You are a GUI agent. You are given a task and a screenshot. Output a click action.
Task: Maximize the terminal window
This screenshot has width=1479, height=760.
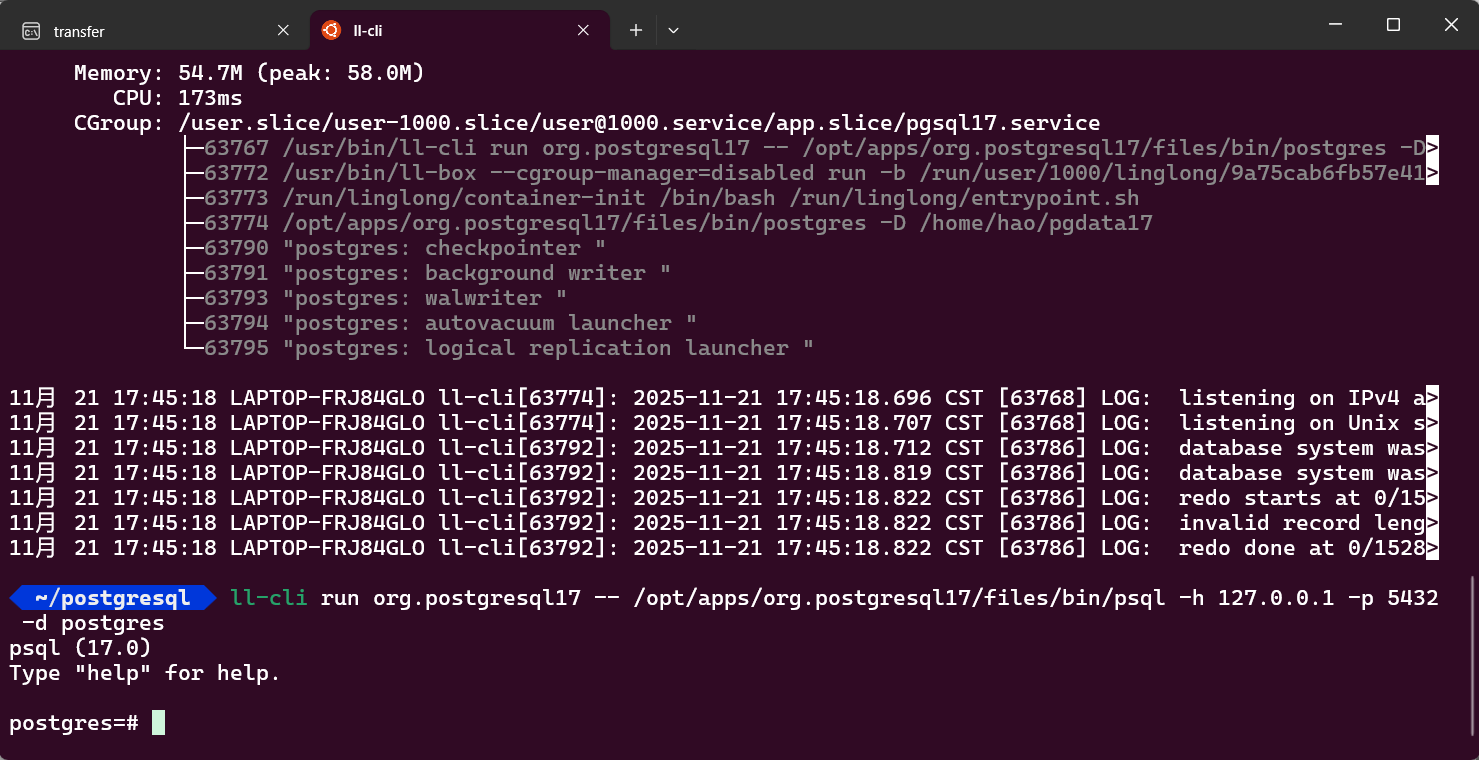point(1393,25)
